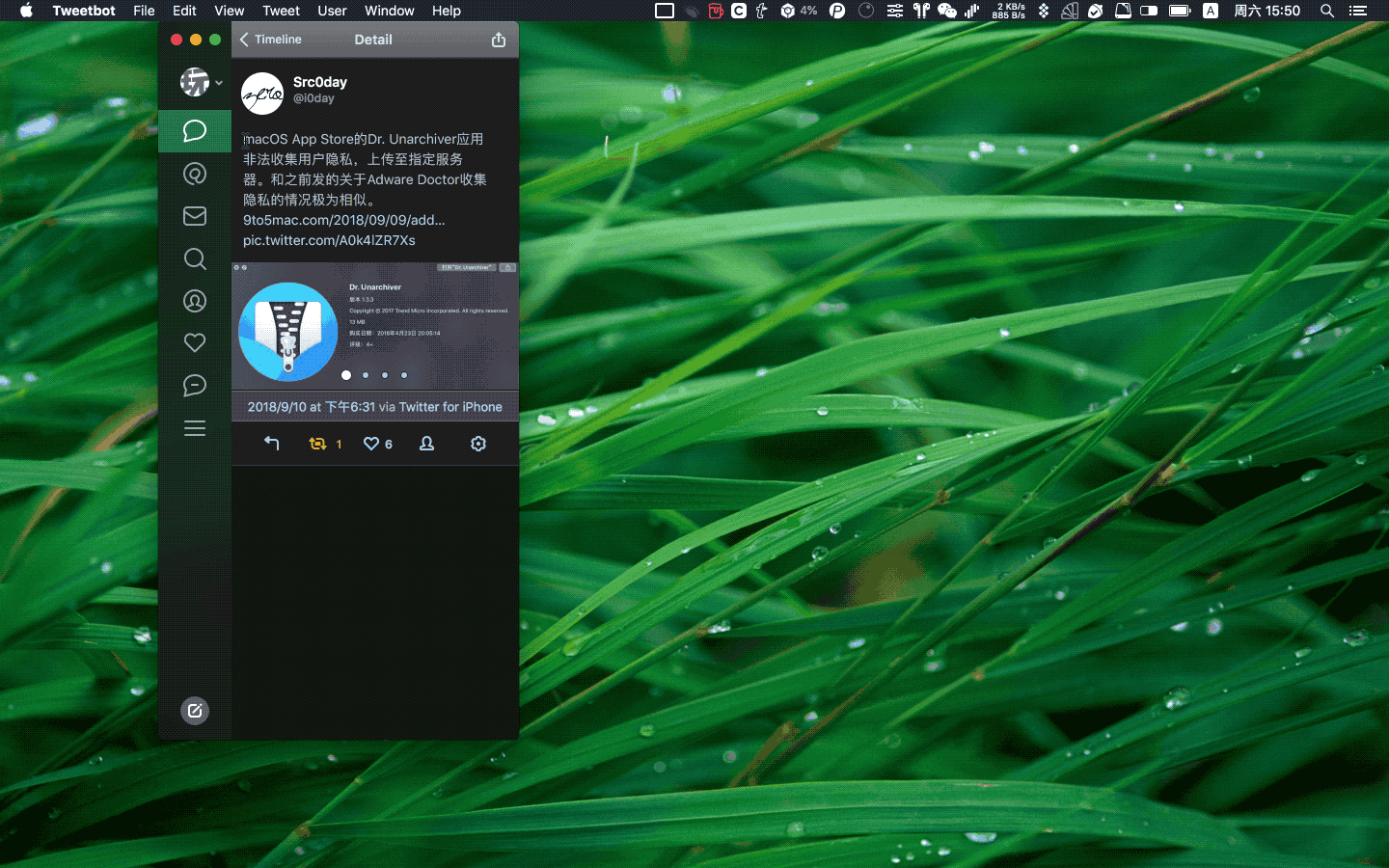Image resolution: width=1389 pixels, height=868 pixels.
Task: Open the Activity speech bubble tab
Action: tap(195, 386)
